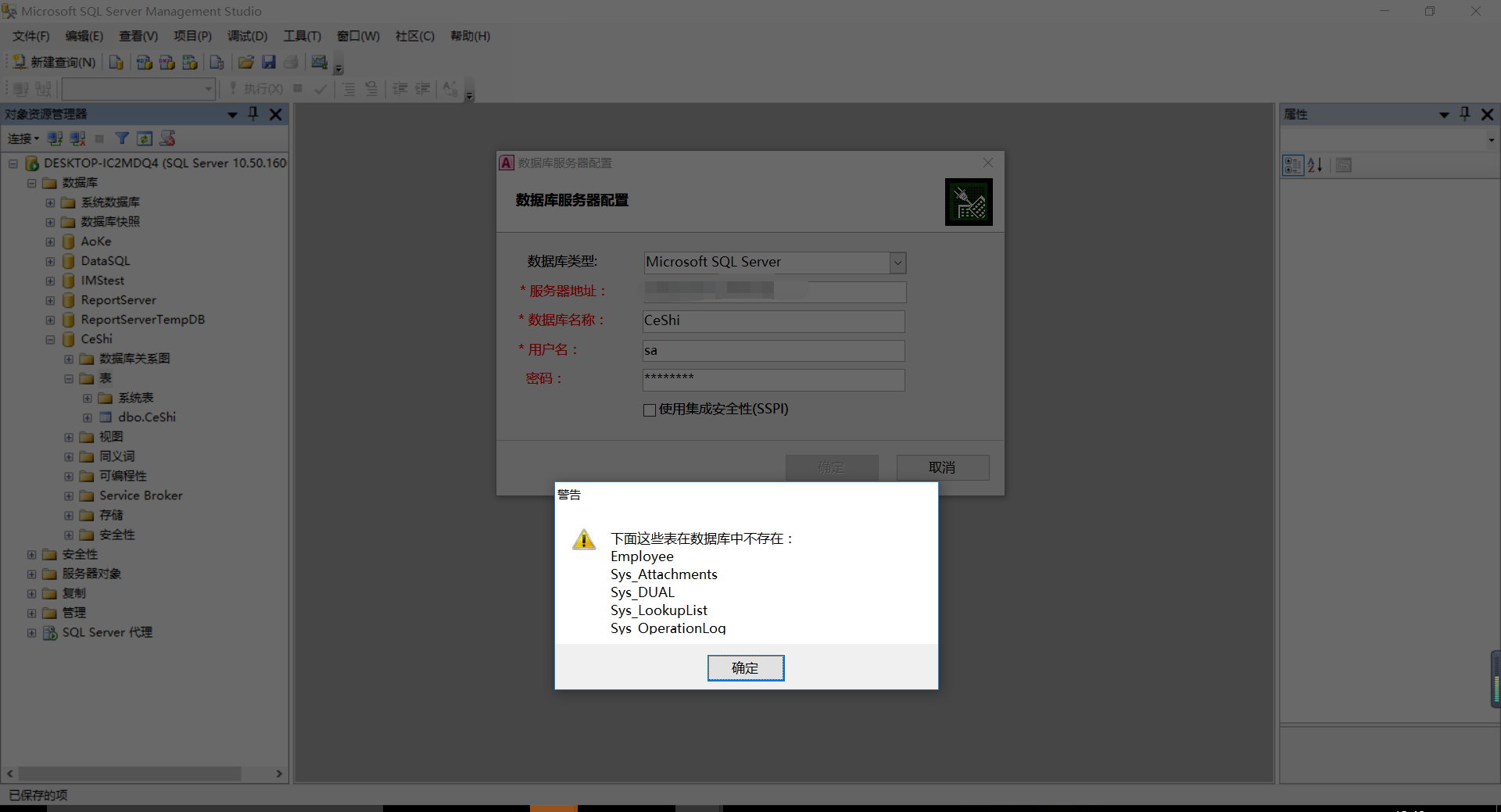
Task: Click the Save floppy disk icon
Action: (268, 63)
